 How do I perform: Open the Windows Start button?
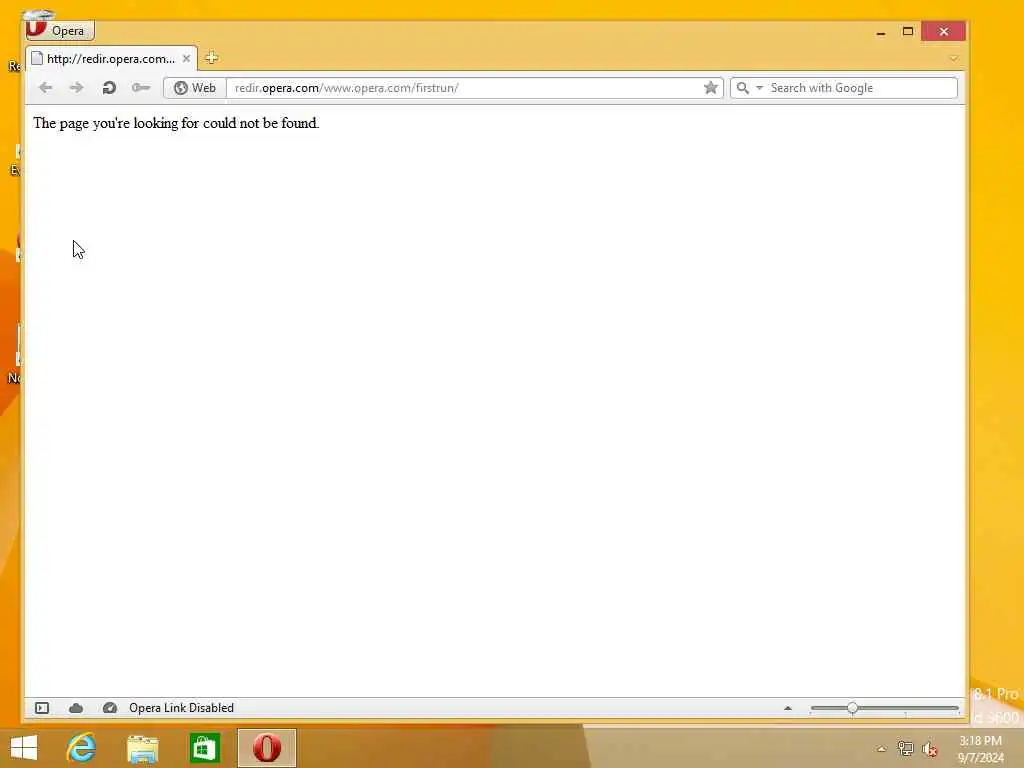point(24,748)
